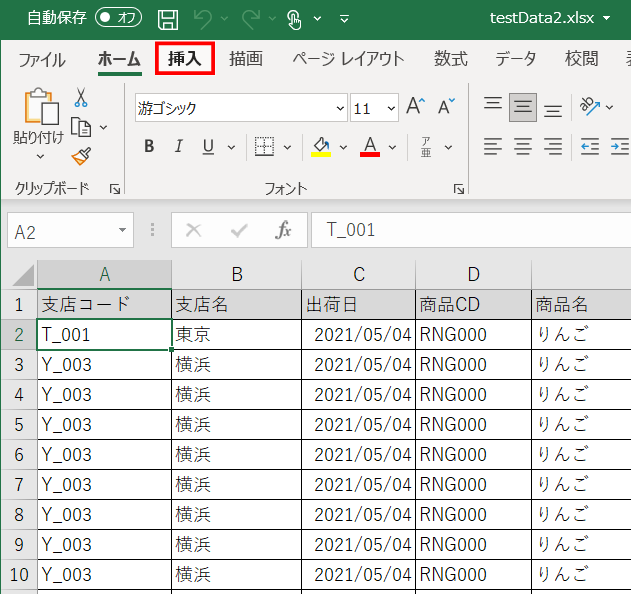
Task: Select cell B2 containing 東京
Action: [x=236, y=335]
